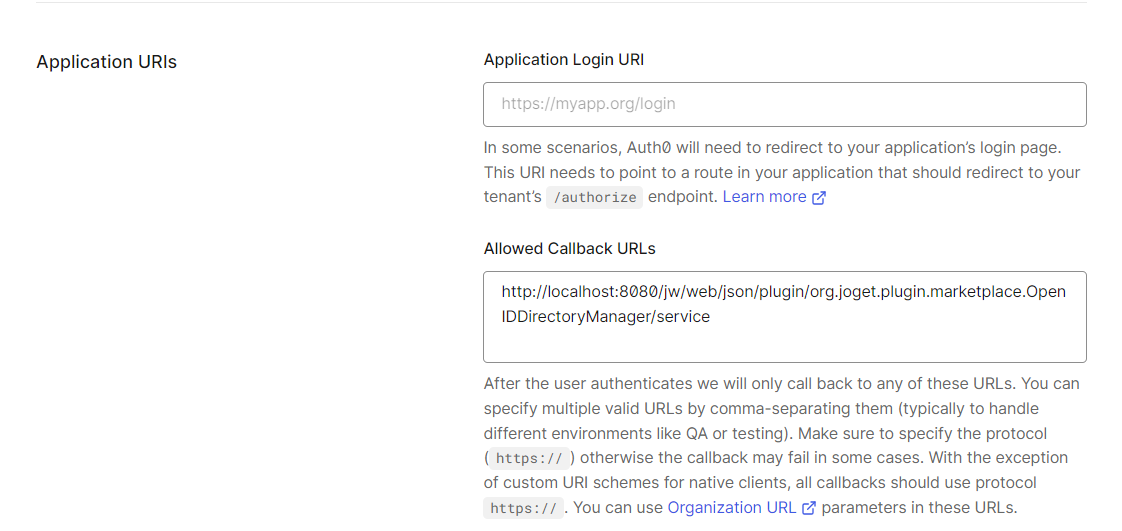Open the Learn more link
Screen dimensions: 1122x531
(x=764, y=197)
